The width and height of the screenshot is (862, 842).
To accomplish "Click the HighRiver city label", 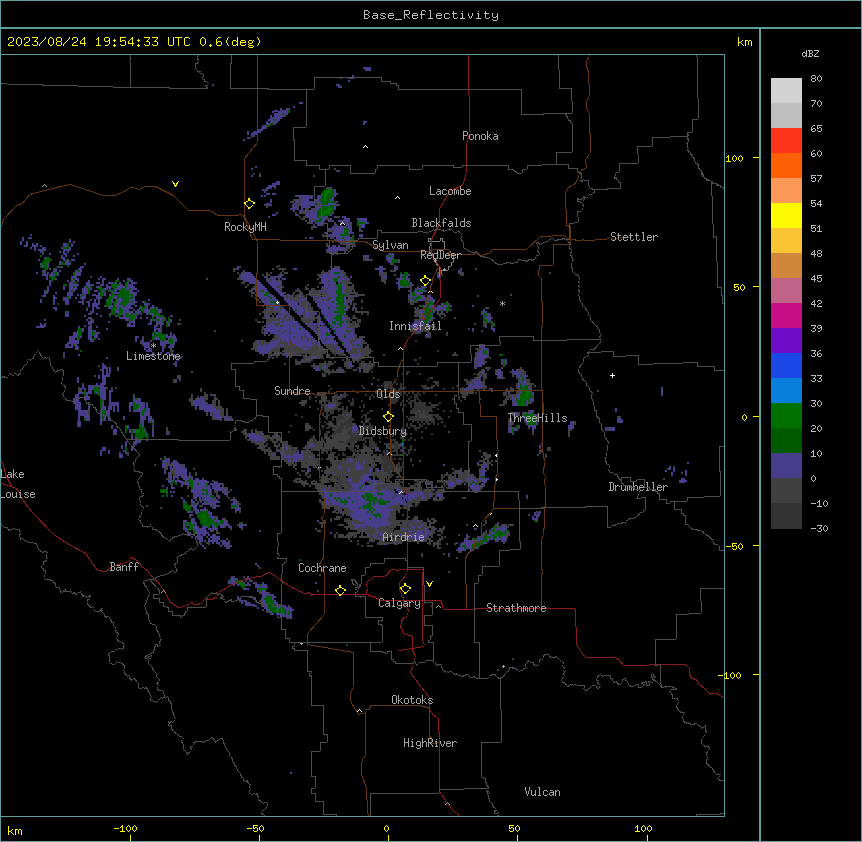I will click(430, 743).
